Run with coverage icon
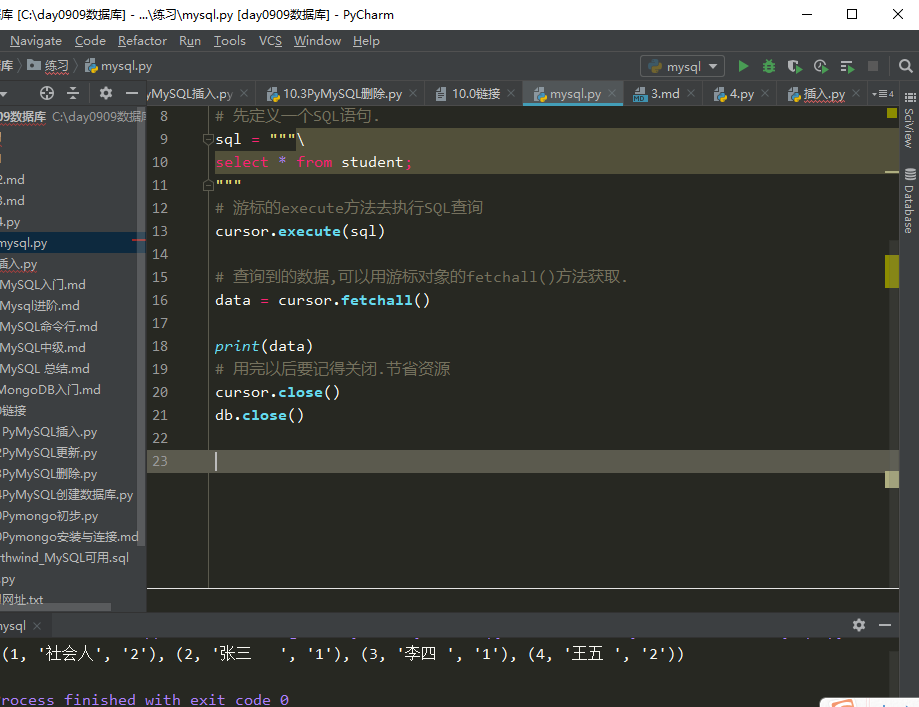This screenshot has height=707, width=919. 795,66
